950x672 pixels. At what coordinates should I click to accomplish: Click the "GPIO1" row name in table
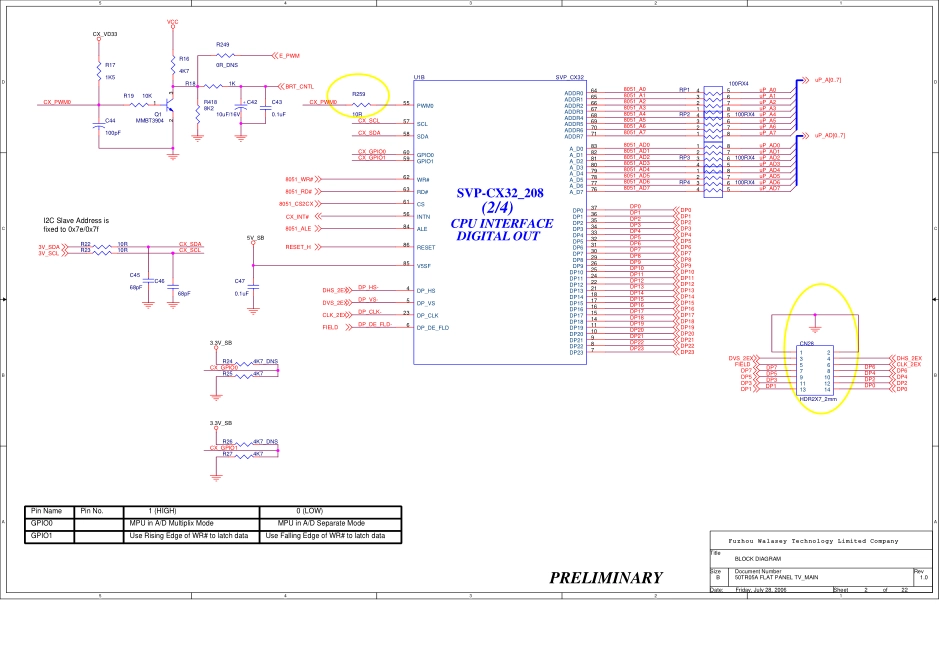pyautogui.click(x=42, y=536)
